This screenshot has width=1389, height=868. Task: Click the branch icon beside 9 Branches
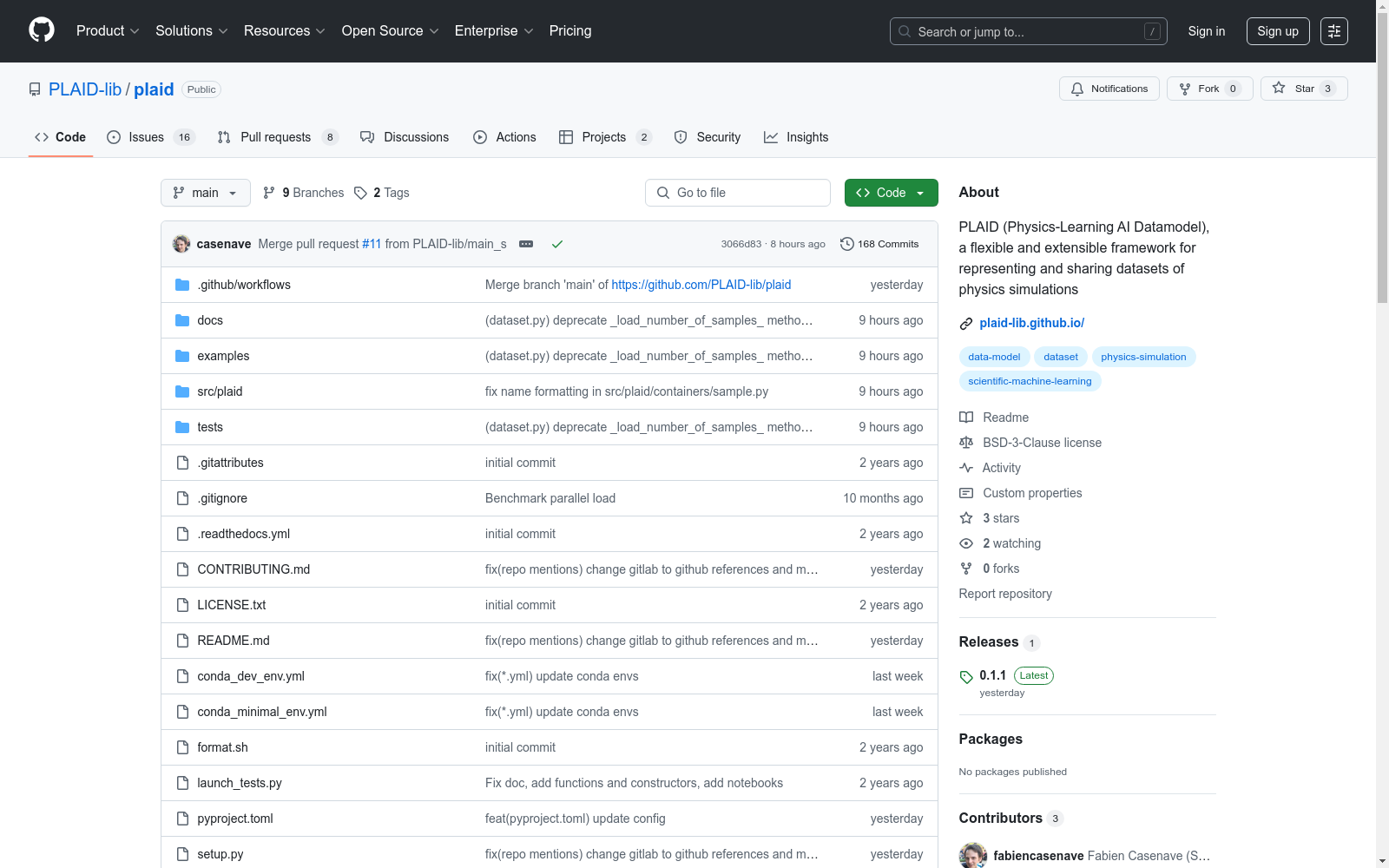pos(269,193)
